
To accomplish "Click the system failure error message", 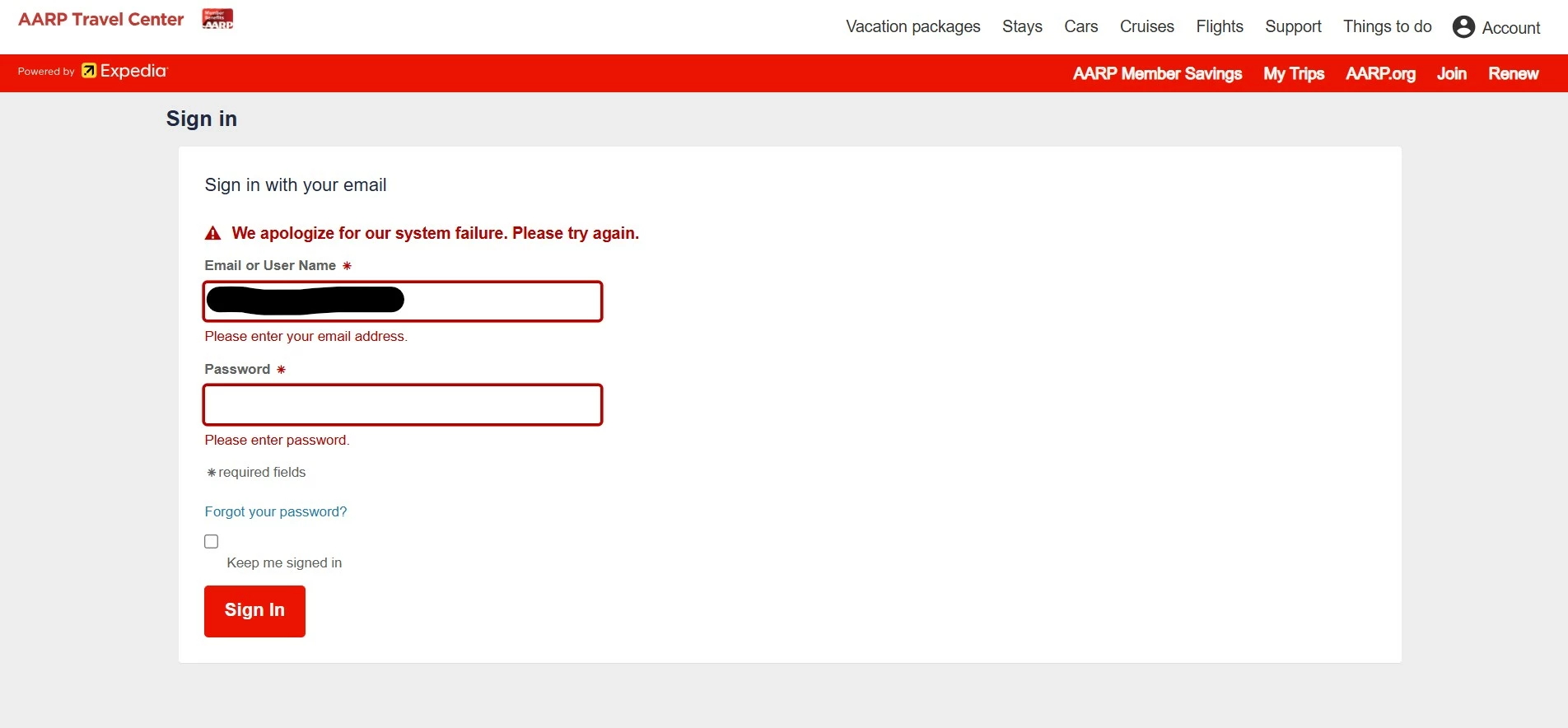I will (435, 233).
